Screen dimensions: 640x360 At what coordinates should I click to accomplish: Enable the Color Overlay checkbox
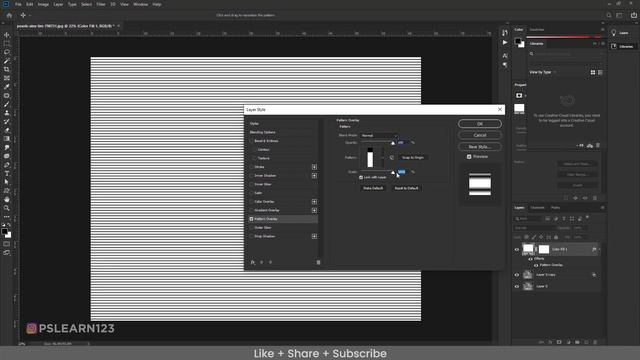251,202
